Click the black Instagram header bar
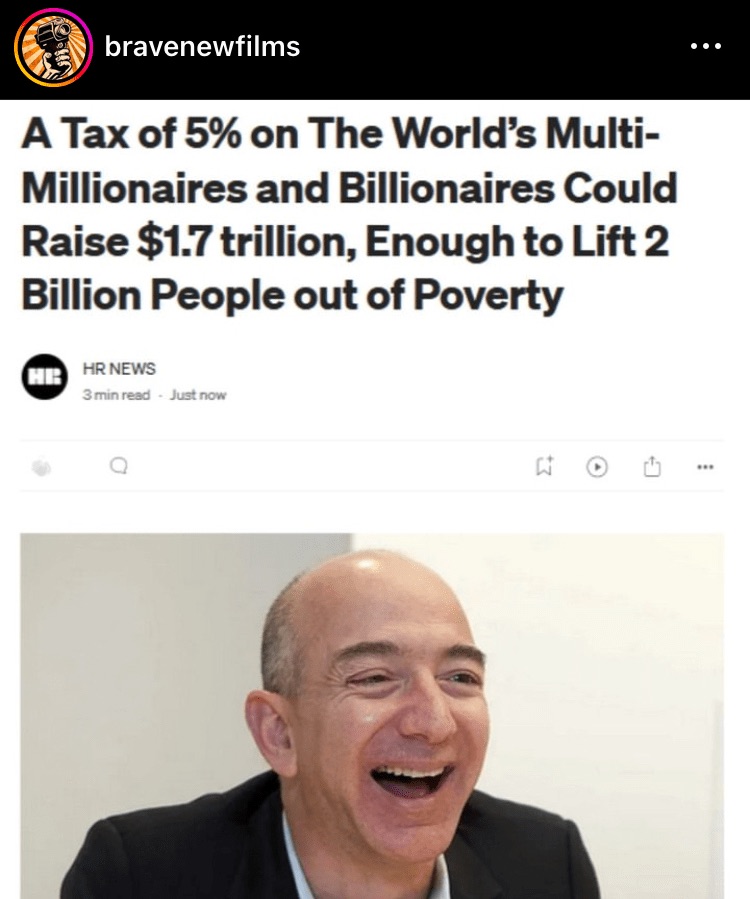Image resolution: width=750 pixels, height=899 pixels. coord(375,50)
